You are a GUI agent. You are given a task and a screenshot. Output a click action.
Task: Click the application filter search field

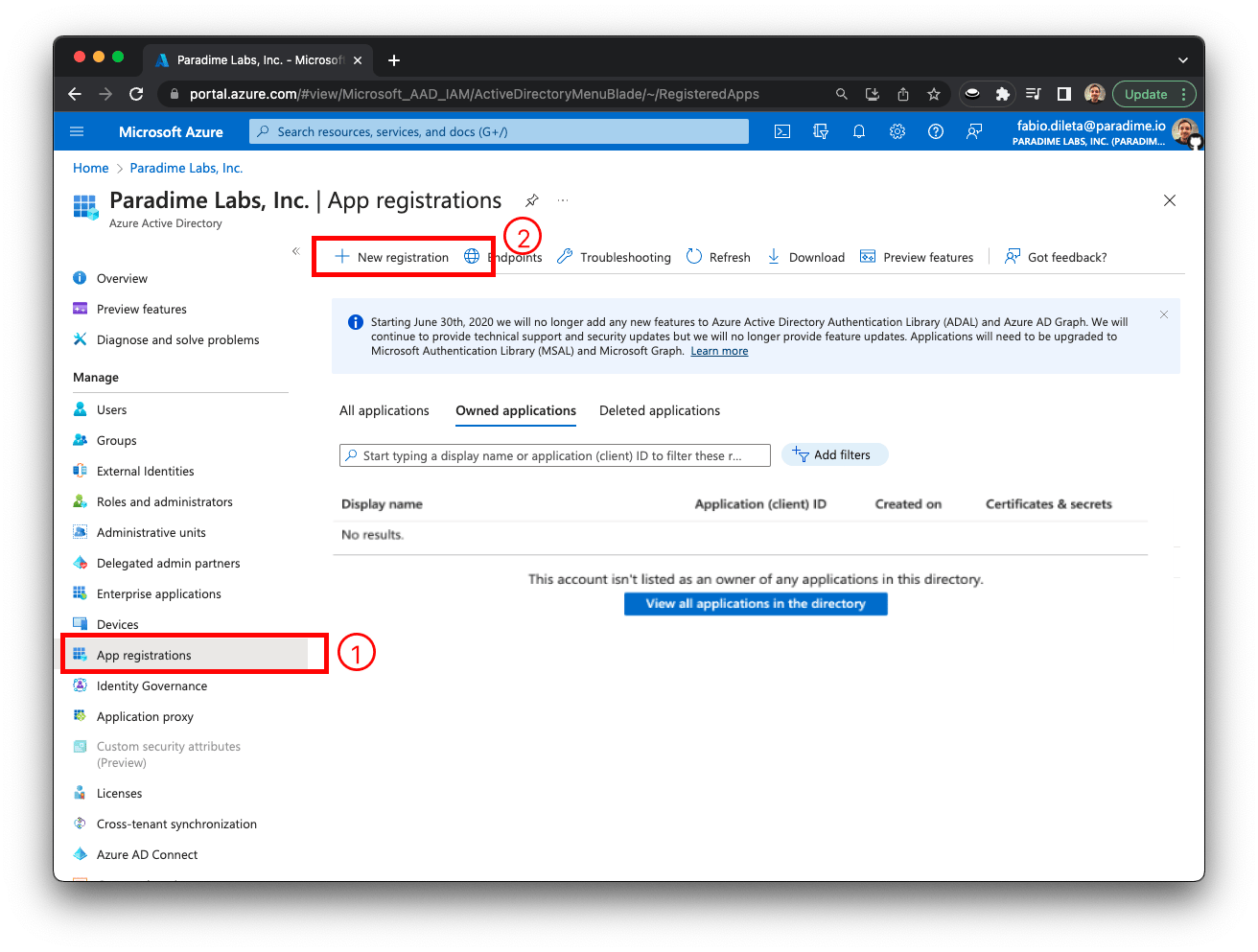555,455
